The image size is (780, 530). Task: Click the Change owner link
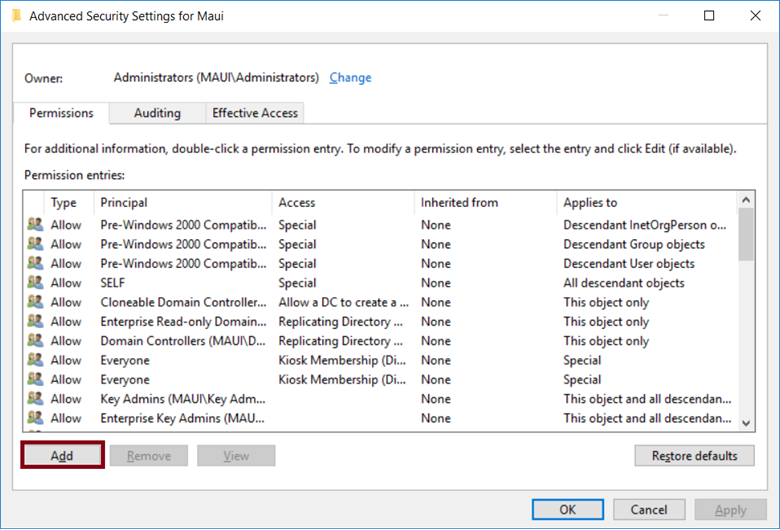click(x=350, y=77)
